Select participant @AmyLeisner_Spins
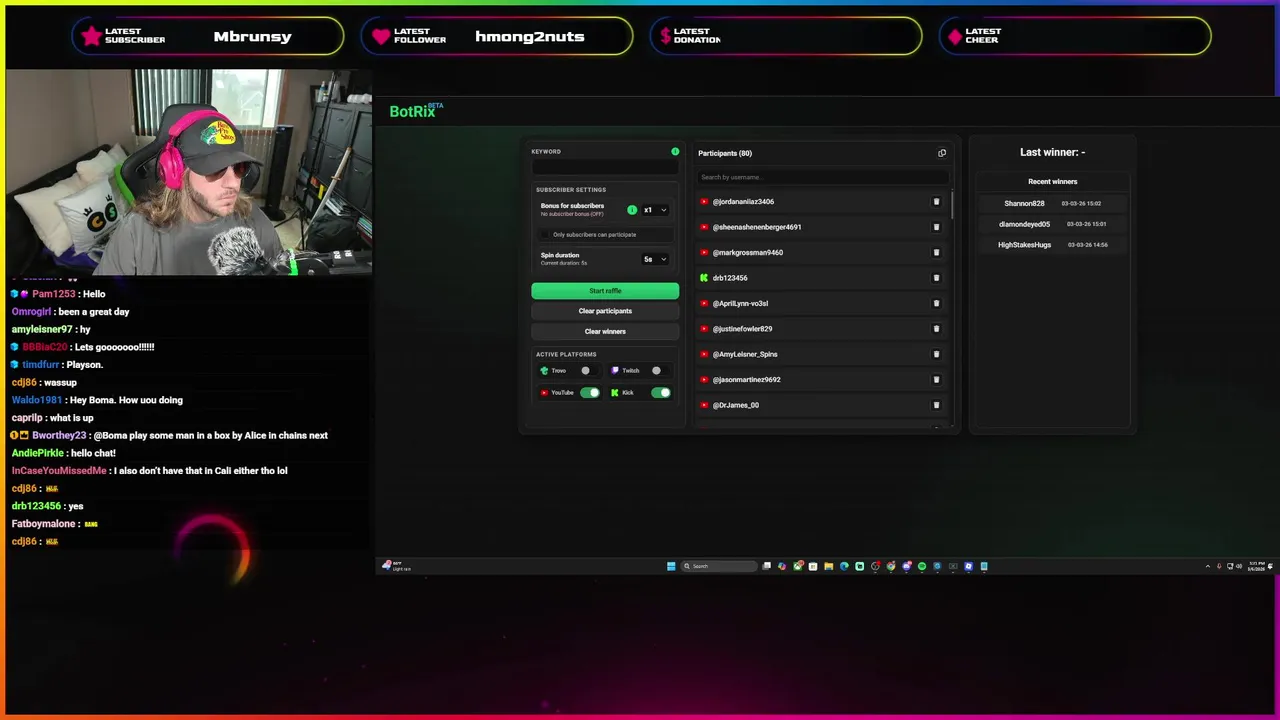 [745, 354]
